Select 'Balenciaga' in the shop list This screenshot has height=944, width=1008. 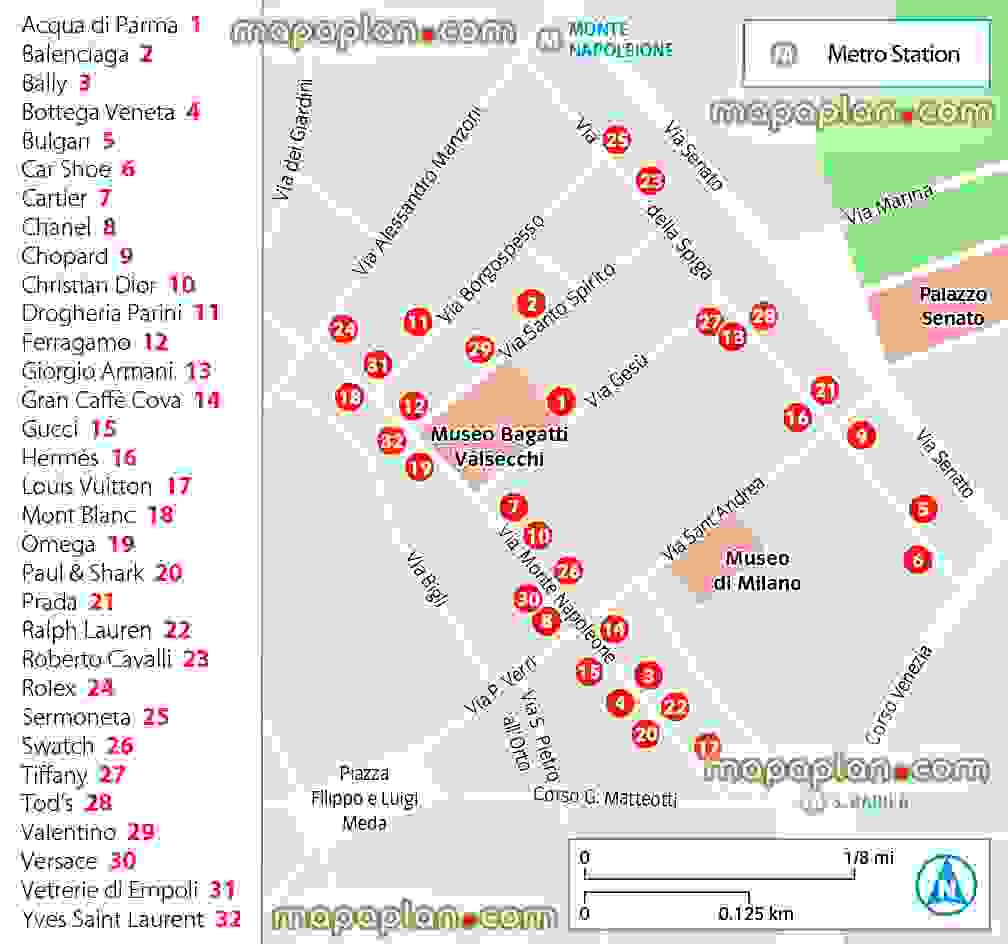[x=75, y=54]
